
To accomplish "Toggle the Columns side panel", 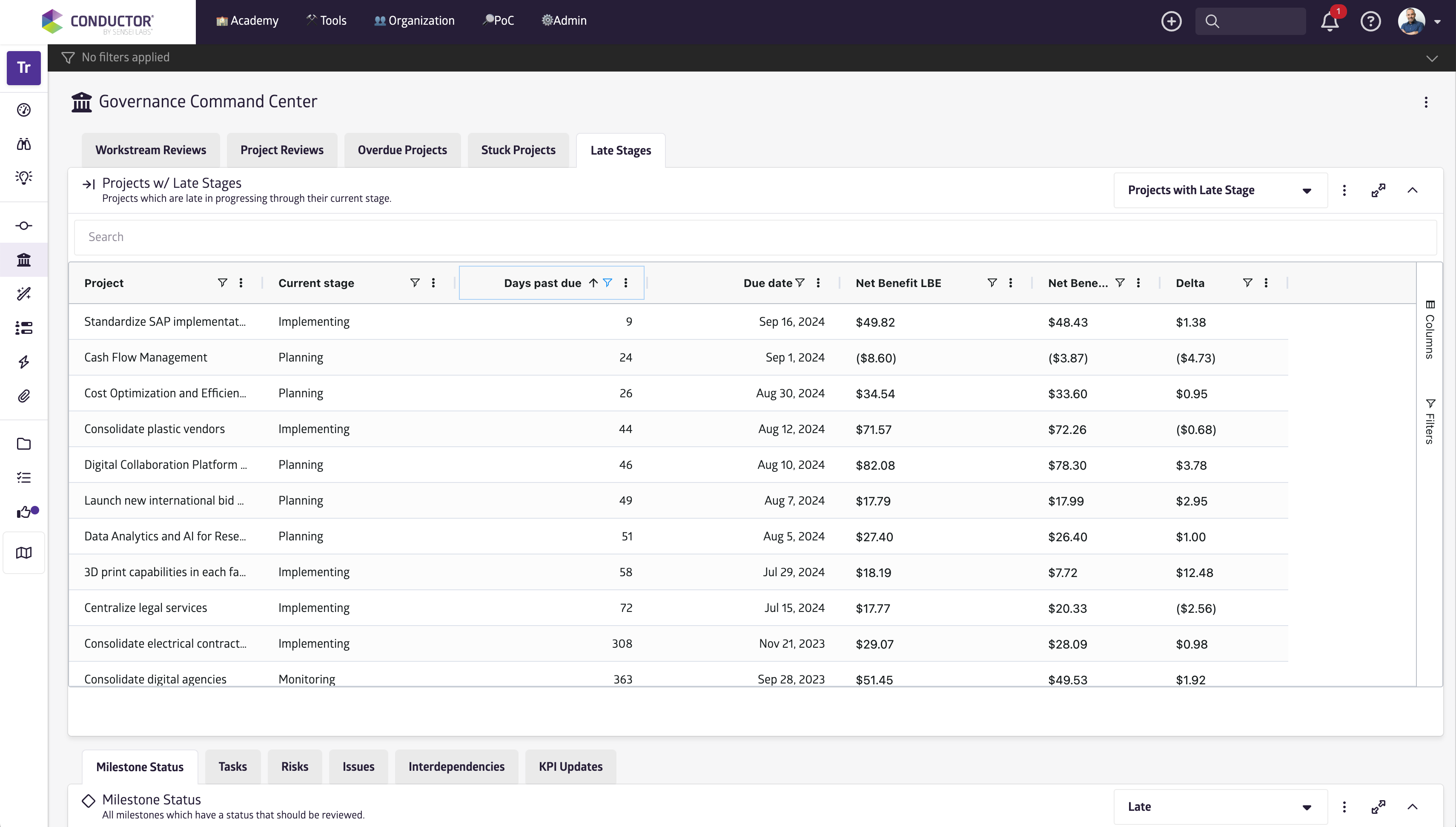I will (x=1429, y=330).
